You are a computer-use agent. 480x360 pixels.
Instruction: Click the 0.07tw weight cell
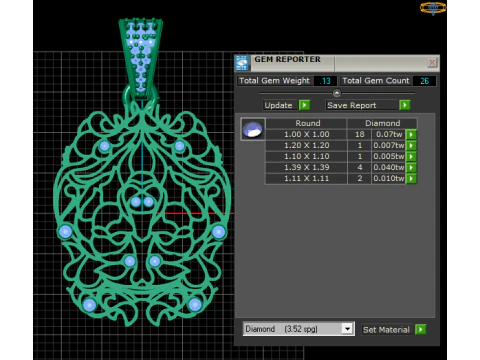(389, 134)
